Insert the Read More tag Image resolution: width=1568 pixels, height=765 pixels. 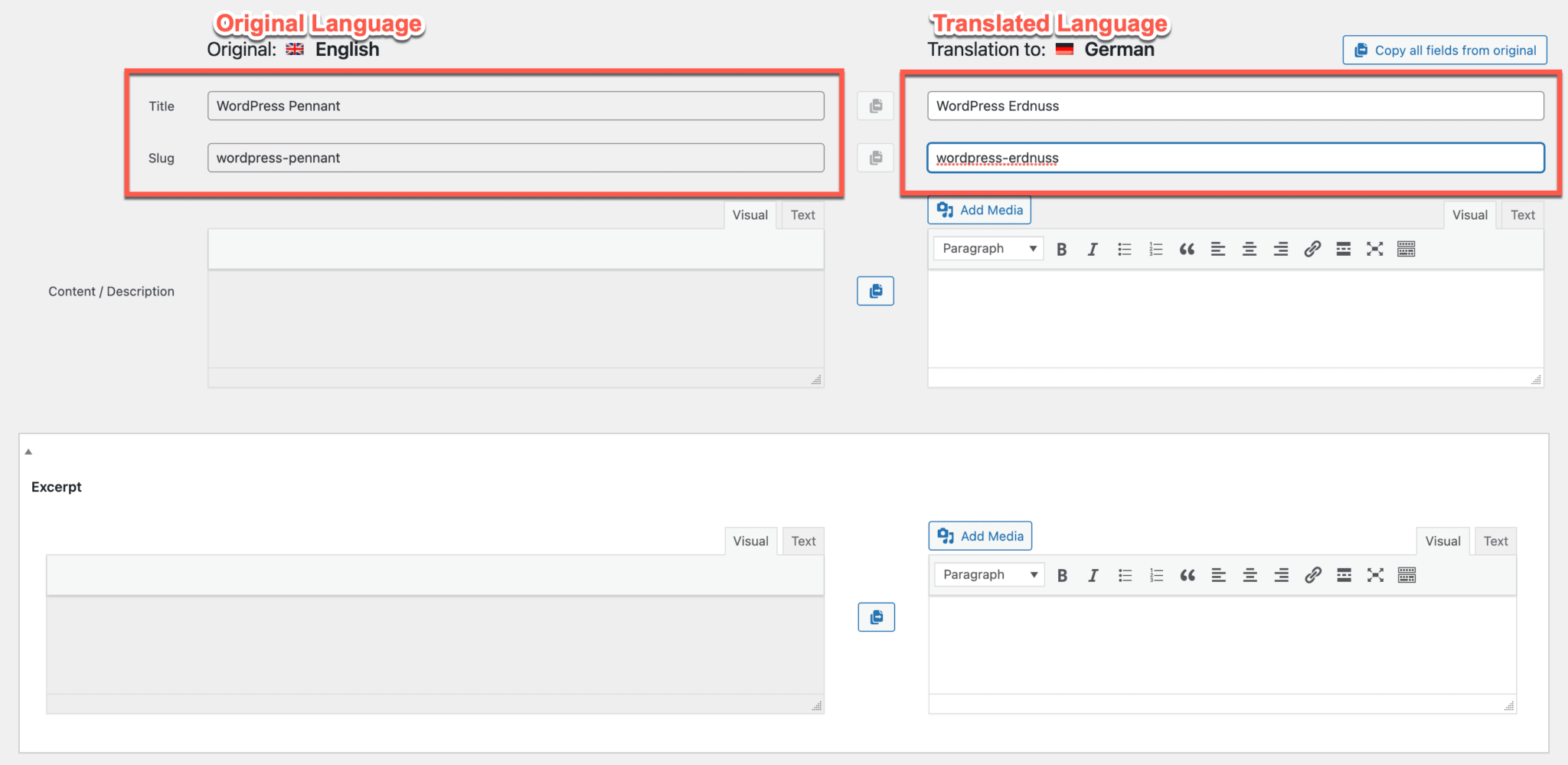pos(1344,248)
